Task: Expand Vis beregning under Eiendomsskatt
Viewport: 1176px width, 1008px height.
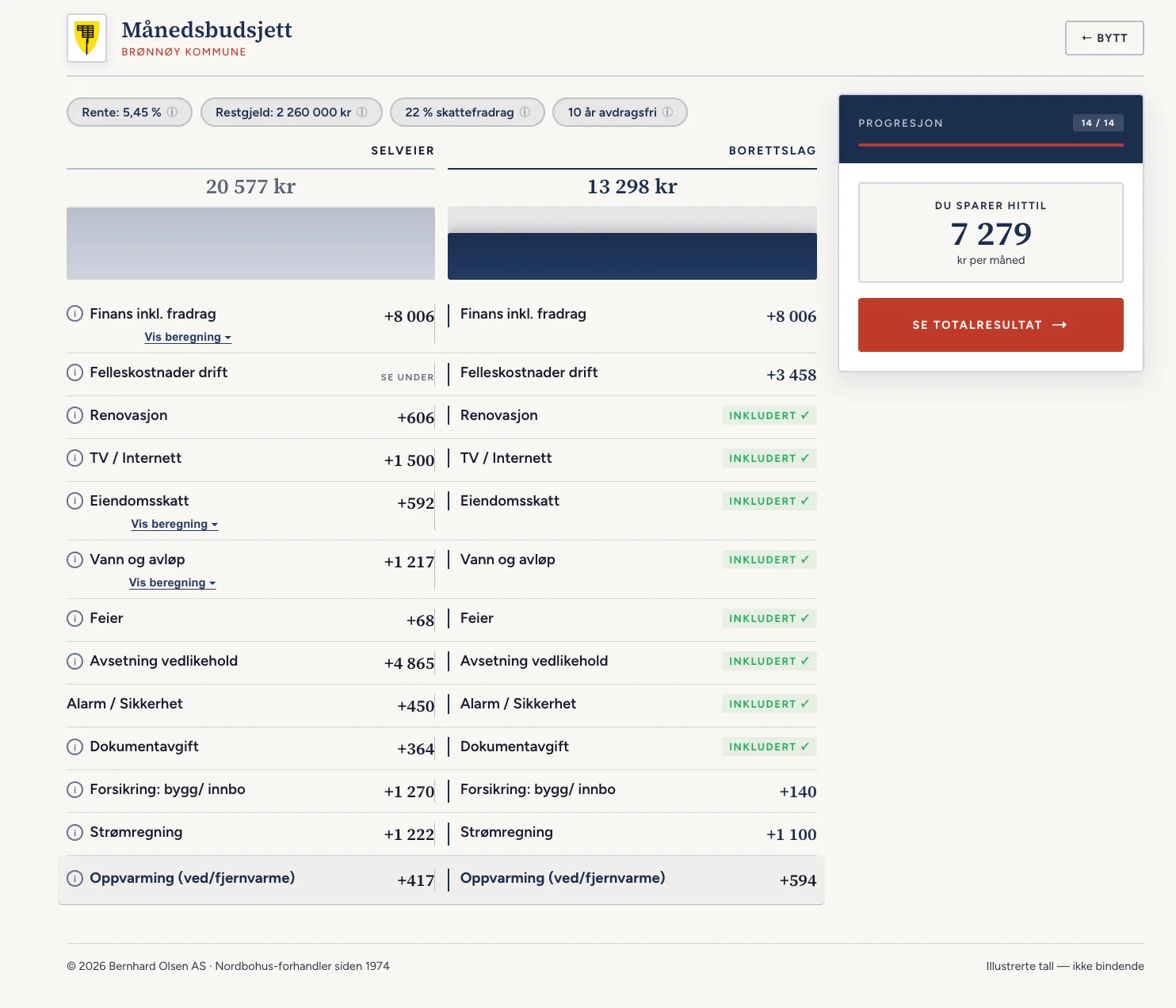Action: point(174,524)
